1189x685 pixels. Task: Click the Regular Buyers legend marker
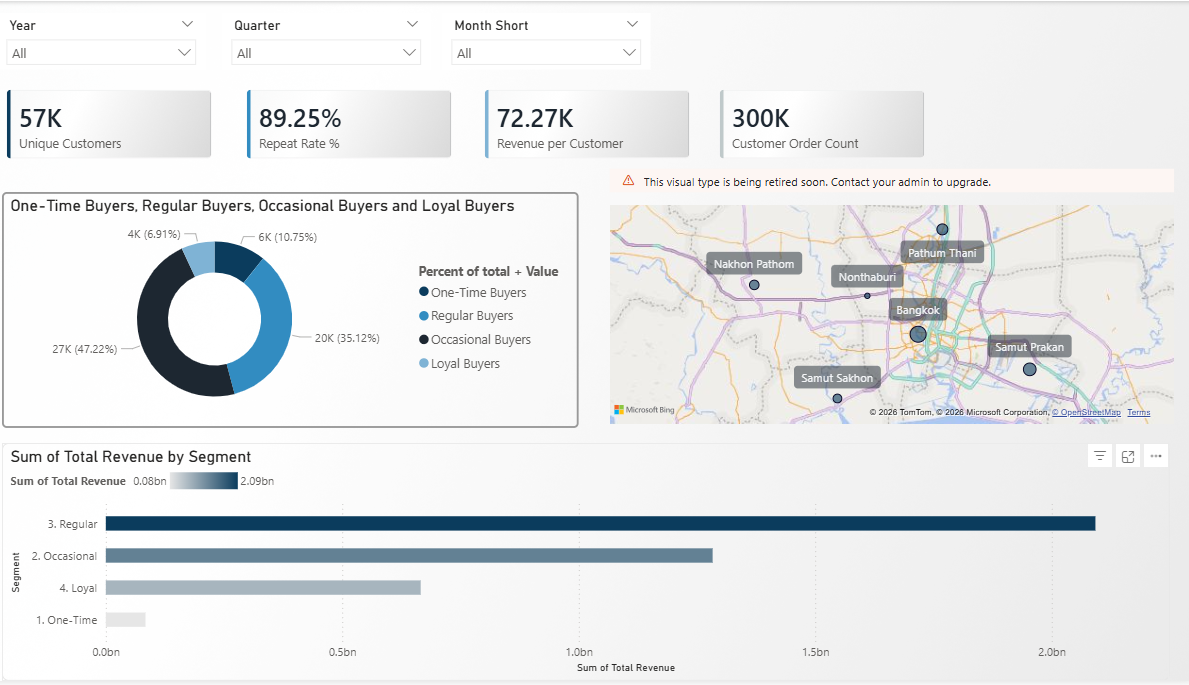(x=424, y=315)
